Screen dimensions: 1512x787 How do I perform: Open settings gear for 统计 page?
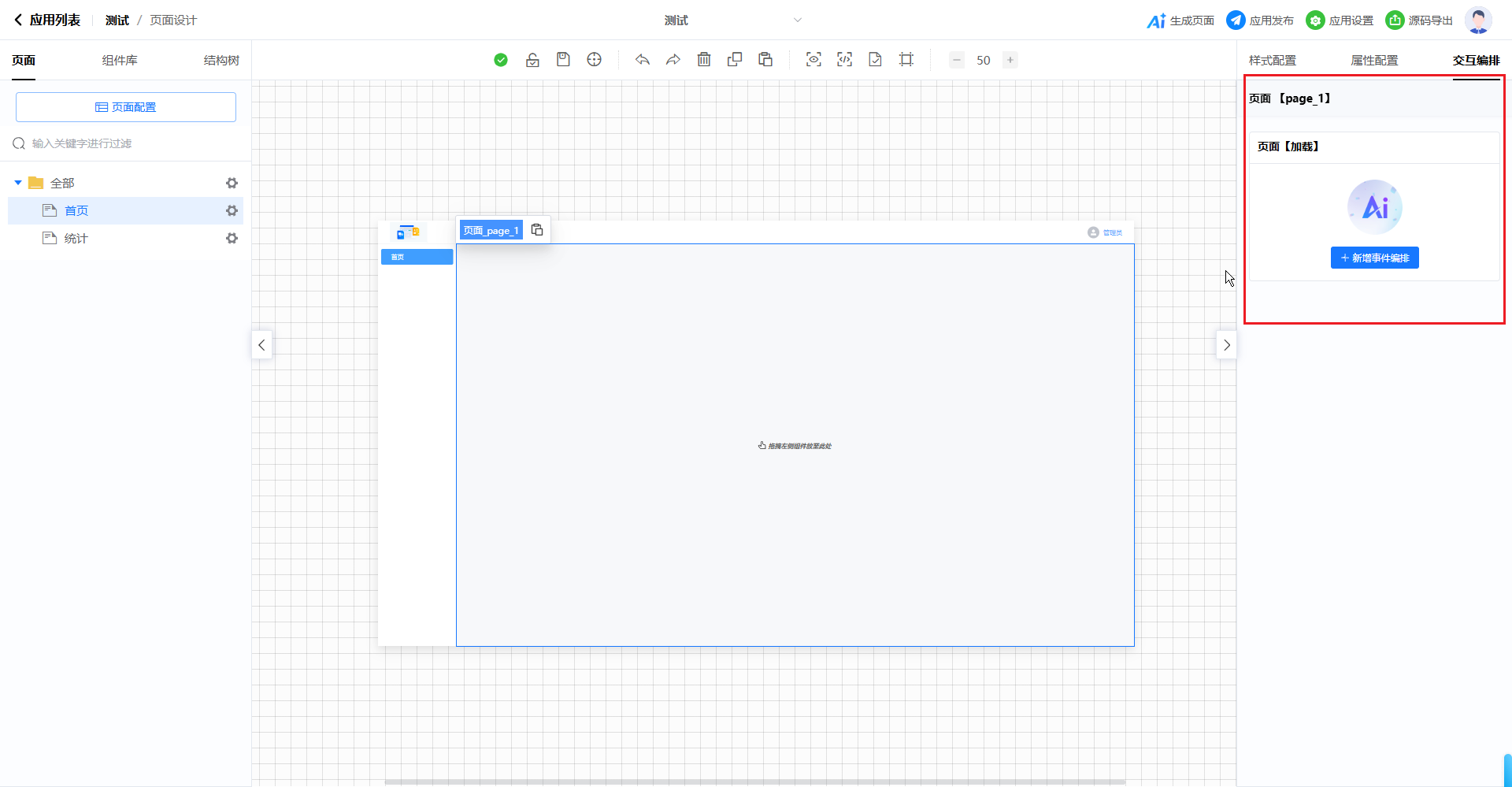[x=232, y=238]
